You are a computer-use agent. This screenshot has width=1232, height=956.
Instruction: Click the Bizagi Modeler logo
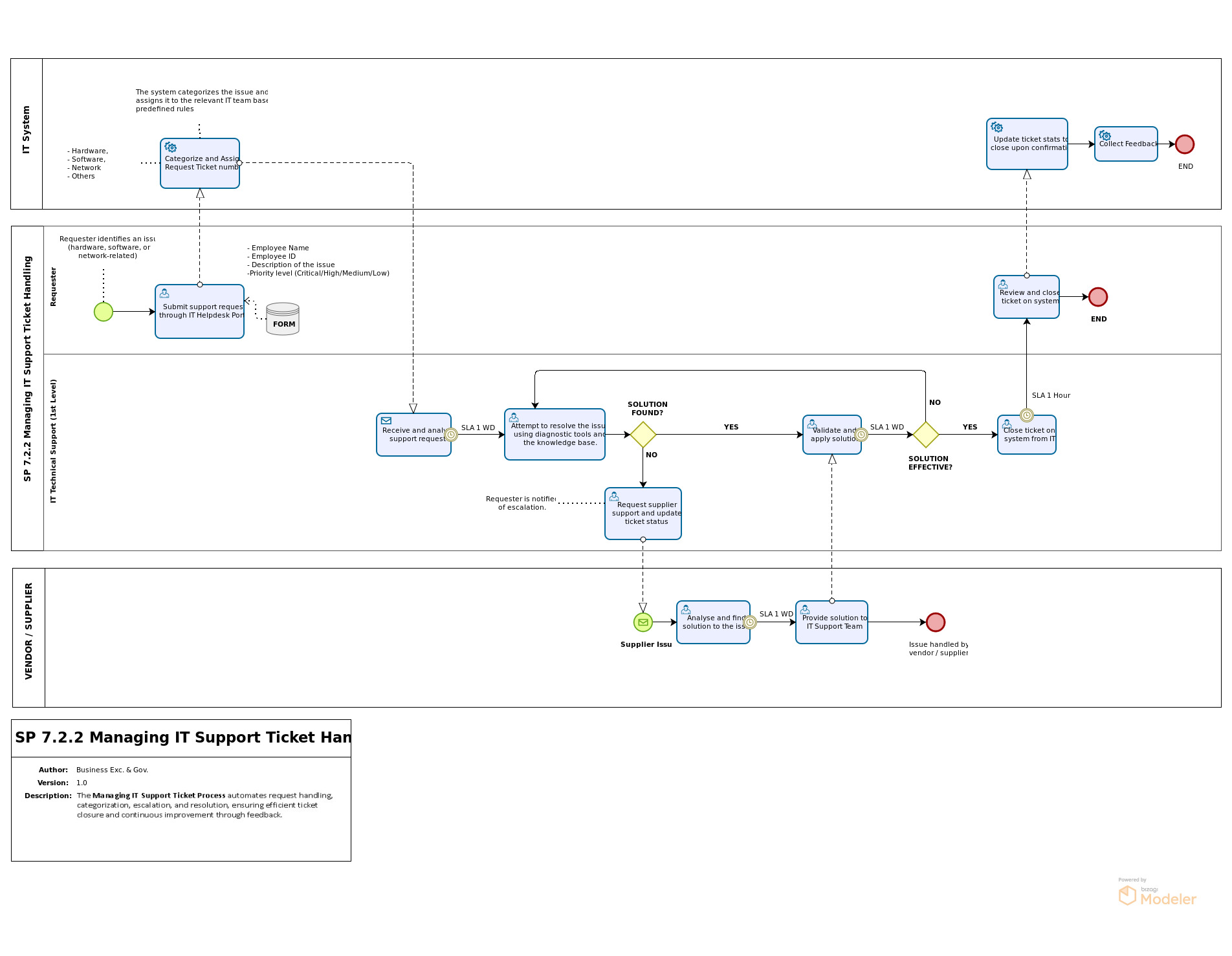1157,895
